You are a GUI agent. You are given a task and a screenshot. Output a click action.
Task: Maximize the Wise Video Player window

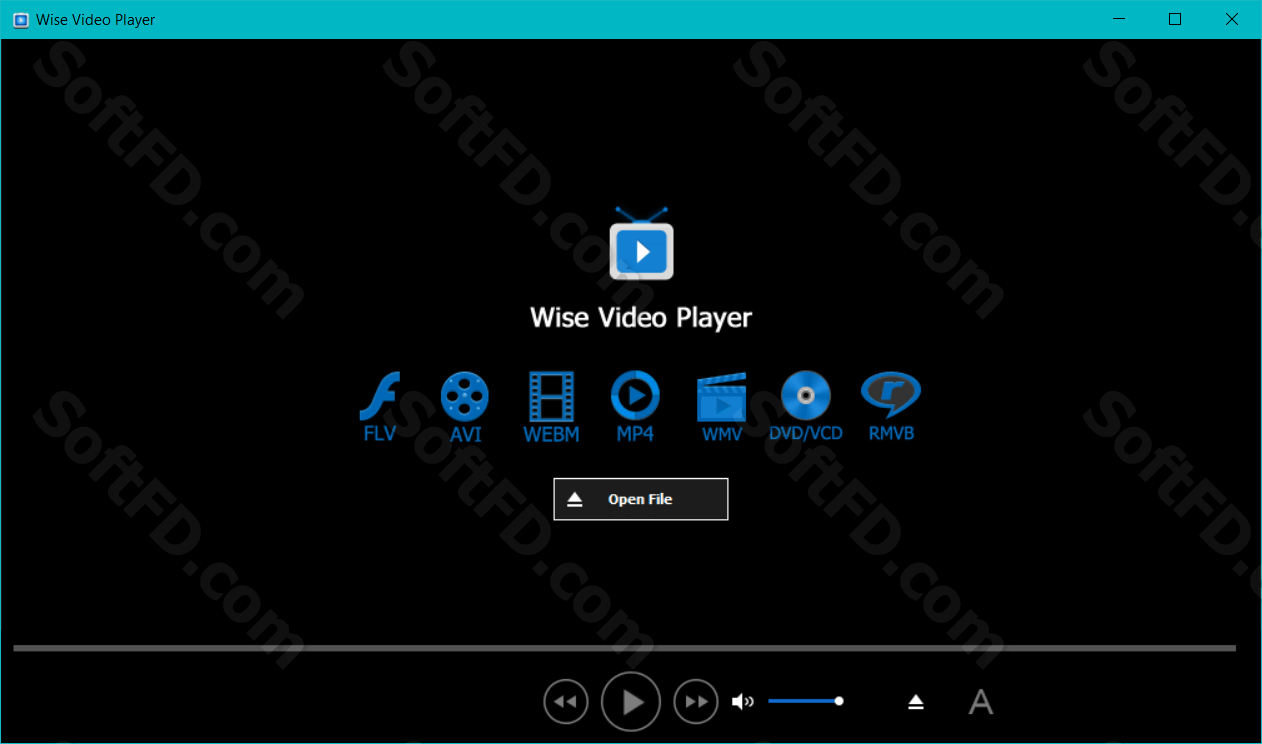coord(1175,20)
